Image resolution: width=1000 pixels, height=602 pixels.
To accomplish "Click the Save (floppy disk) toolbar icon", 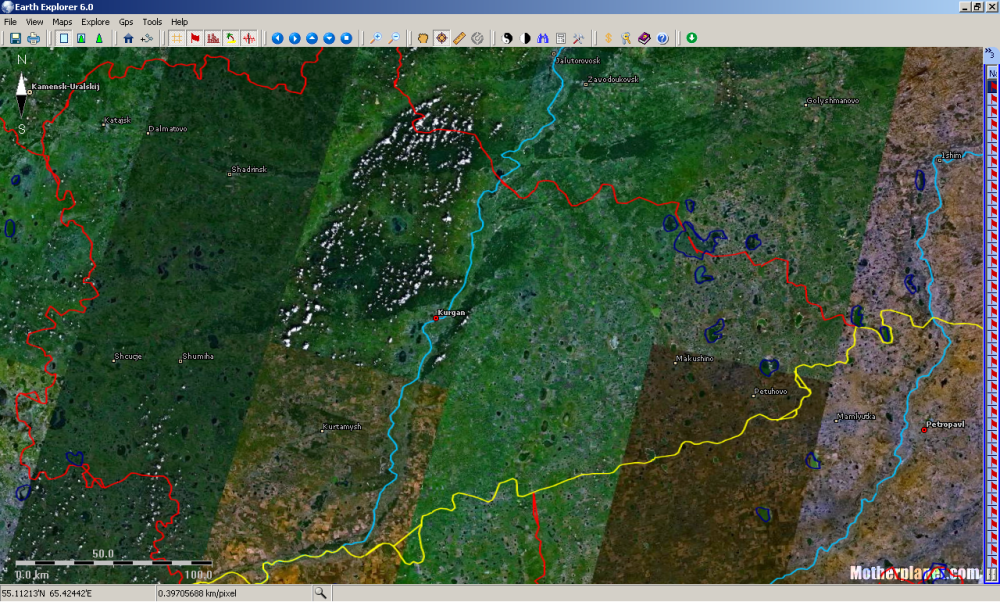I will coord(15,38).
